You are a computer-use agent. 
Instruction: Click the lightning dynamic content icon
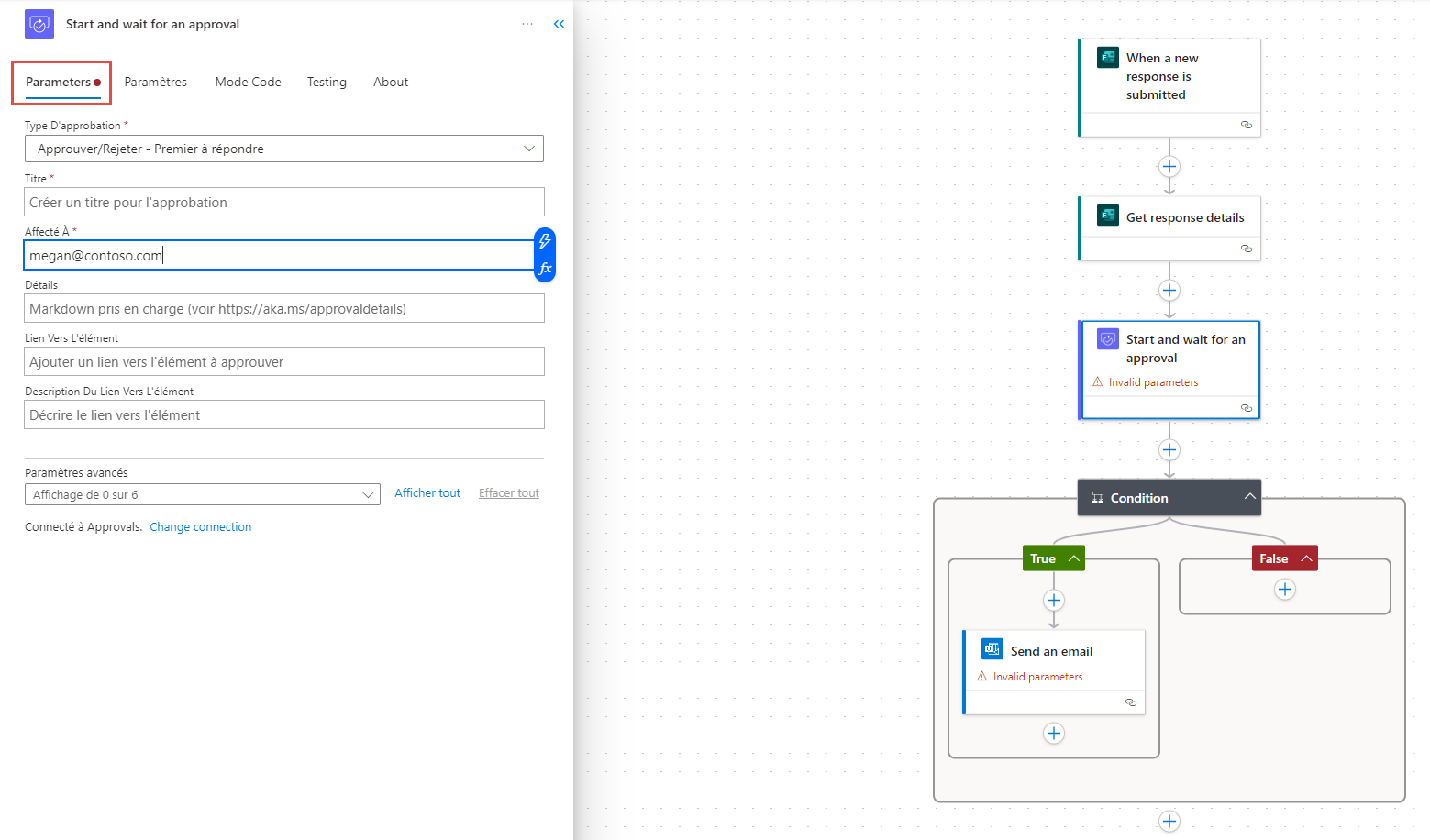[x=545, y=241]
